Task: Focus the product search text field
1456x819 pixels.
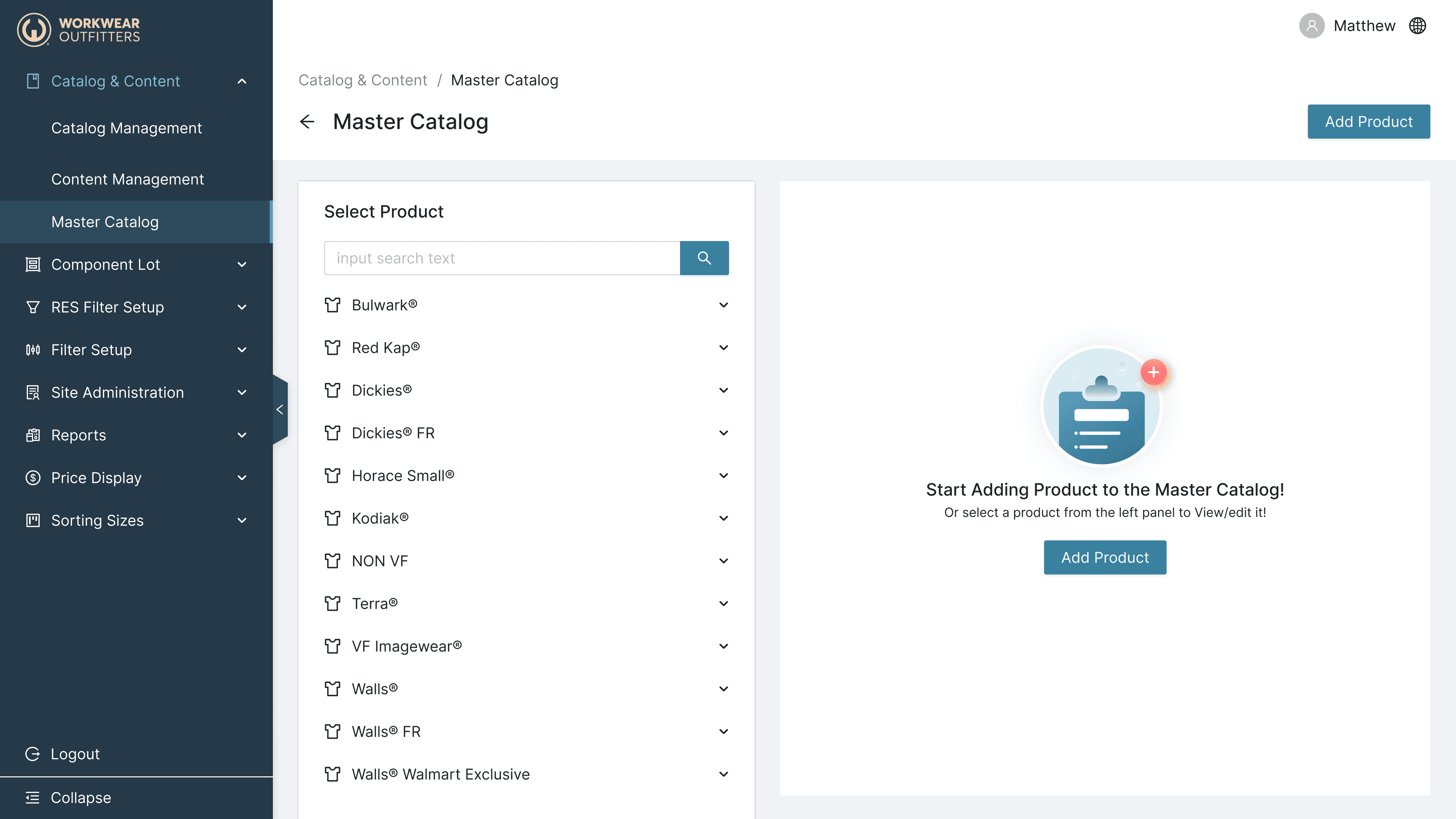Action: (x=501, y=258)
